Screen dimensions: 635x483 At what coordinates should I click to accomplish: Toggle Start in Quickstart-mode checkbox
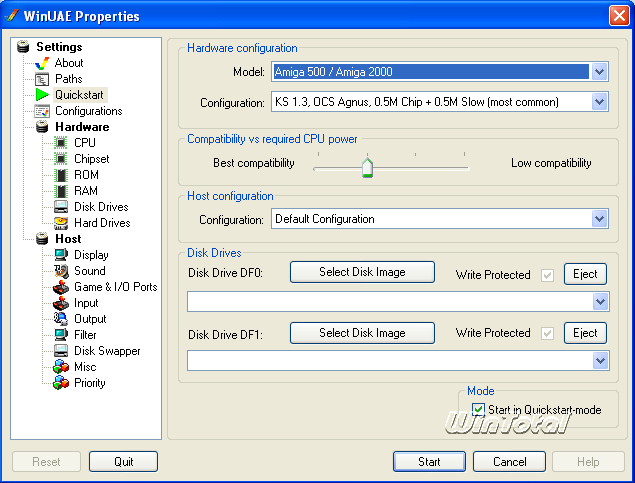(x=478, y=409)
